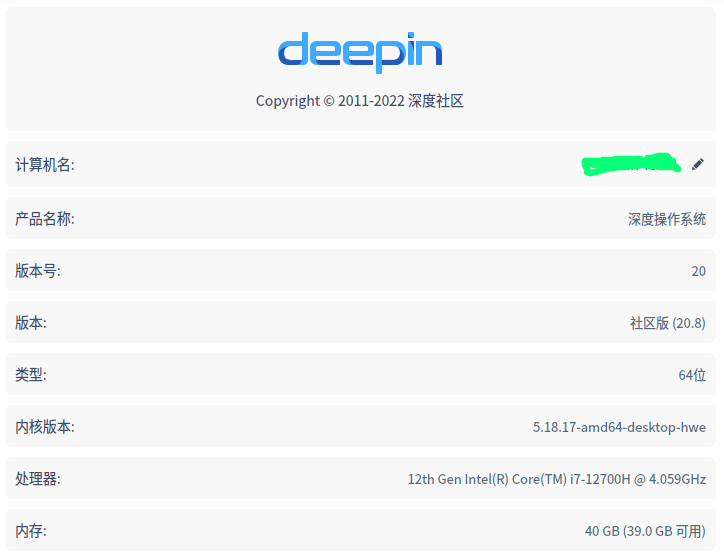724x559 pixels.
Task: Click the '内核版本:' label
Action: 45,427
